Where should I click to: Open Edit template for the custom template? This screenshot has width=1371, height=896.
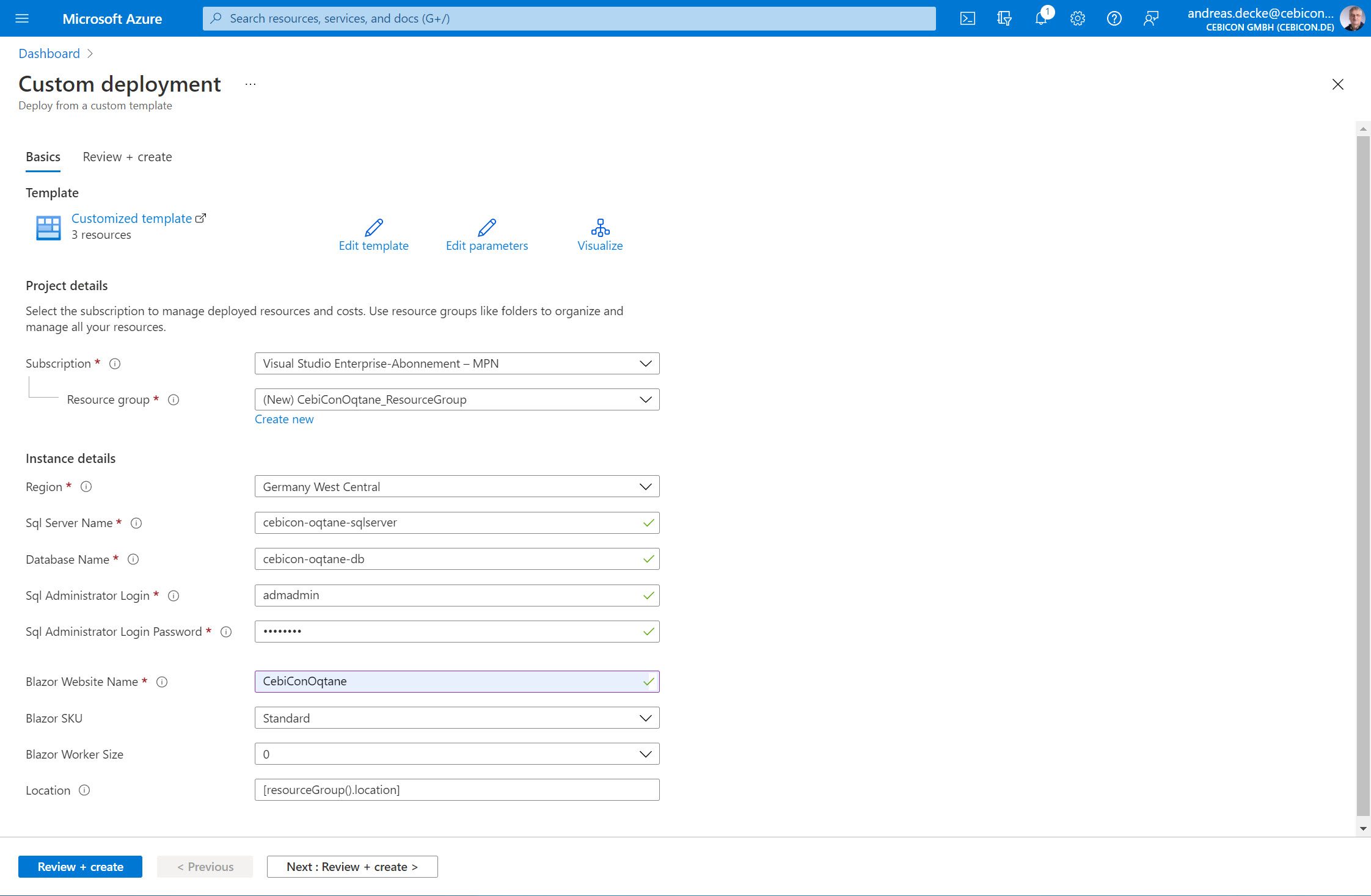pos(373,234)
